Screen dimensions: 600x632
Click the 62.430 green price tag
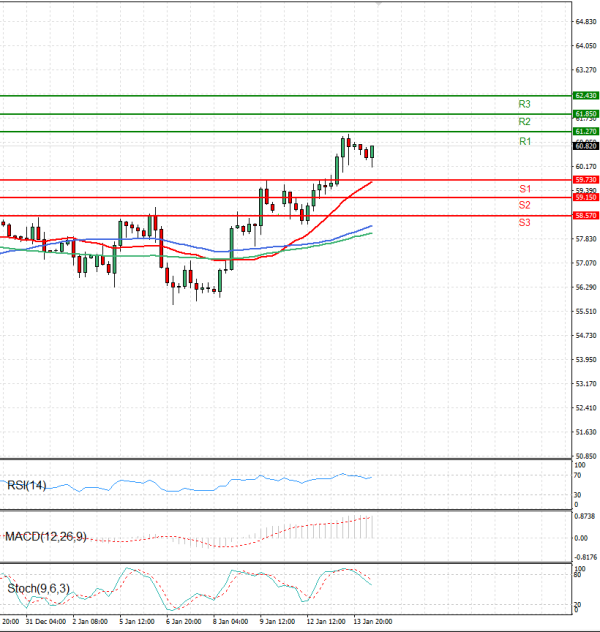click(586, 95)
